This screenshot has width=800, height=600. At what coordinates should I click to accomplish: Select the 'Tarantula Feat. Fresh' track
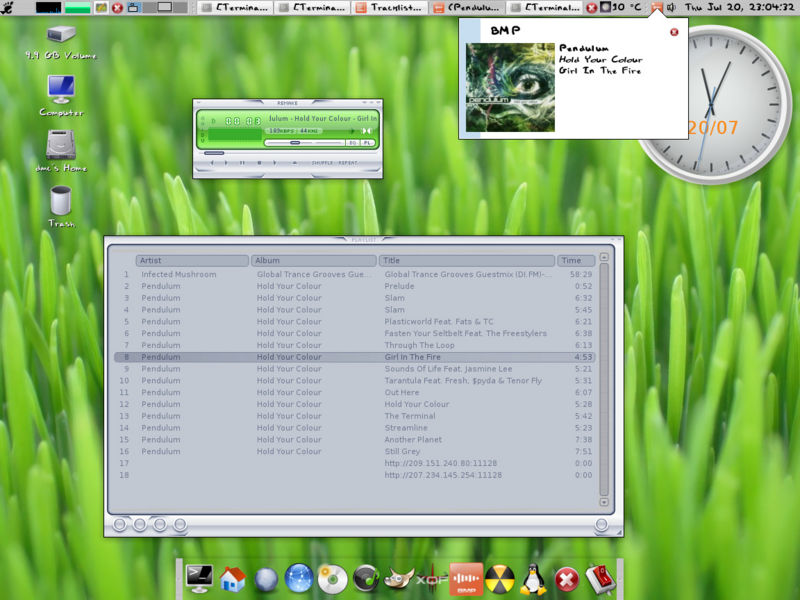coord(355,381)
